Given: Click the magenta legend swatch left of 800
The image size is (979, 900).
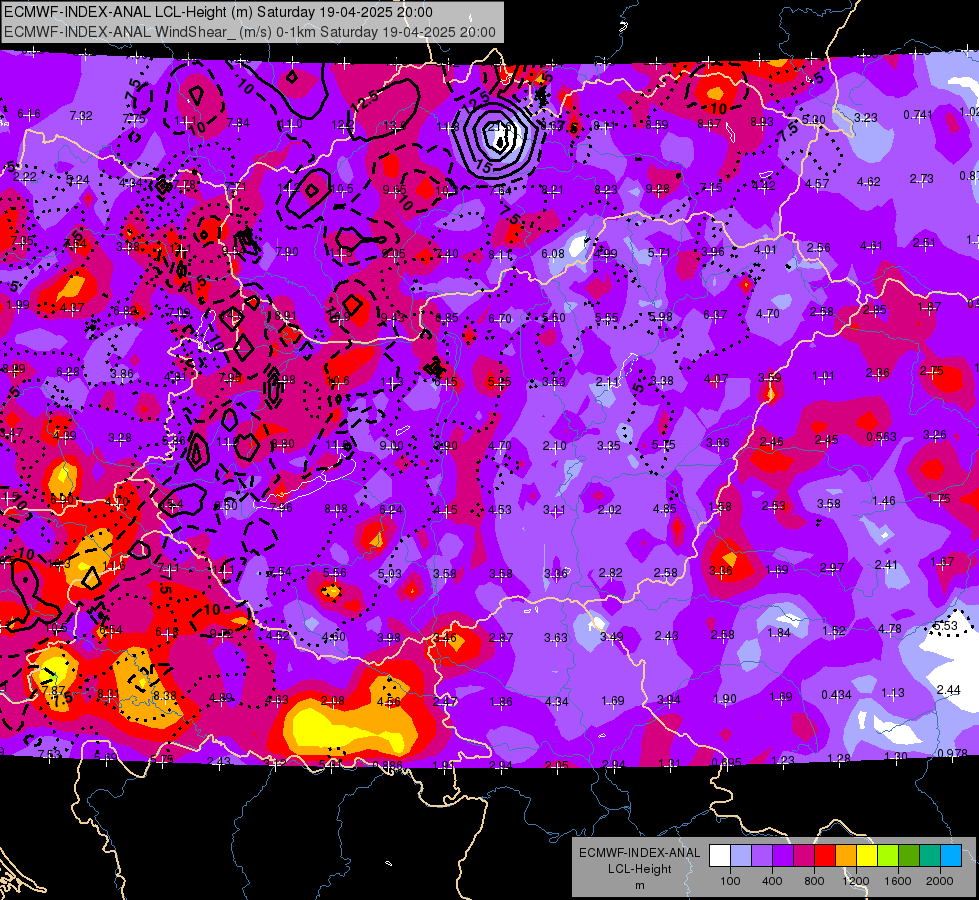Looking at the screenshot, I should click(x=804, y=856).
